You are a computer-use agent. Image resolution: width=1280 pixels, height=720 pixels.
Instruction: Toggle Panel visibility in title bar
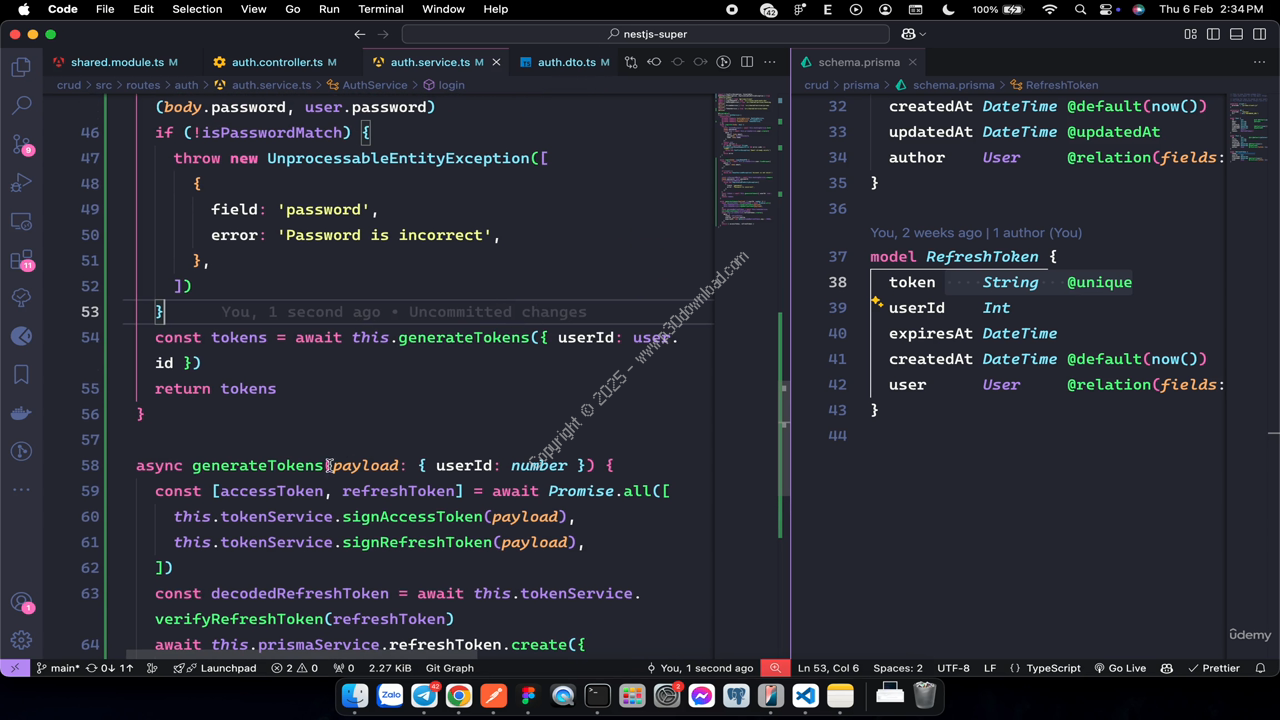(1236, 34)
